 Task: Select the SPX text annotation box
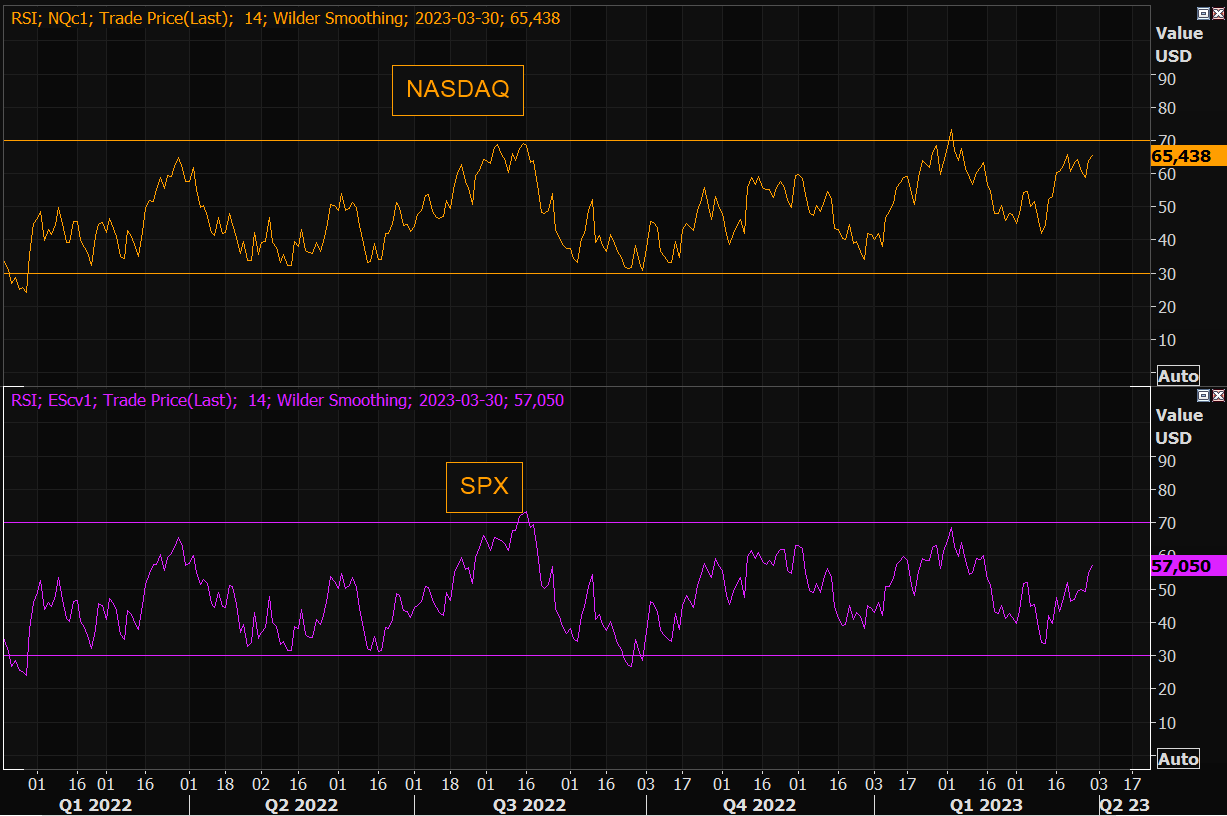coord(484,487)
